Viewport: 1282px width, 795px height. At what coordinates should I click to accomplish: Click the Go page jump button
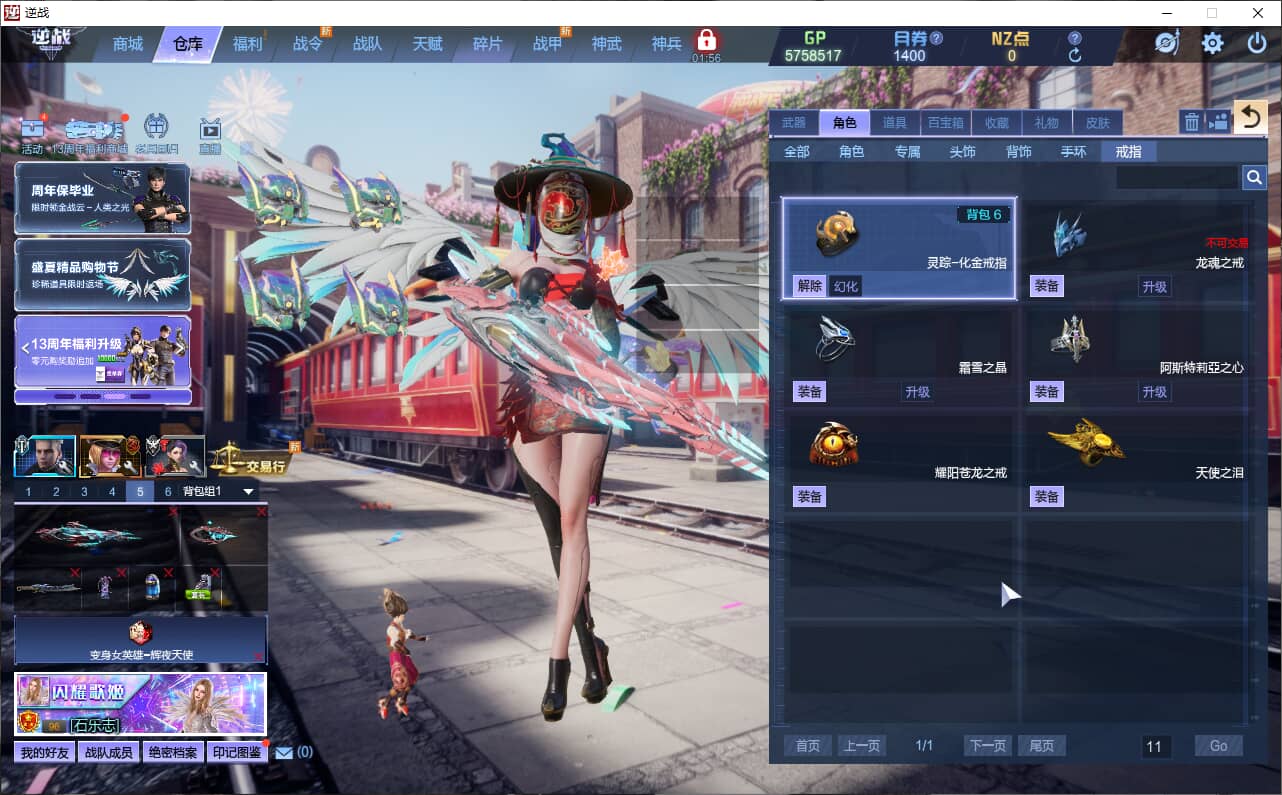[x=1218, y=746]
